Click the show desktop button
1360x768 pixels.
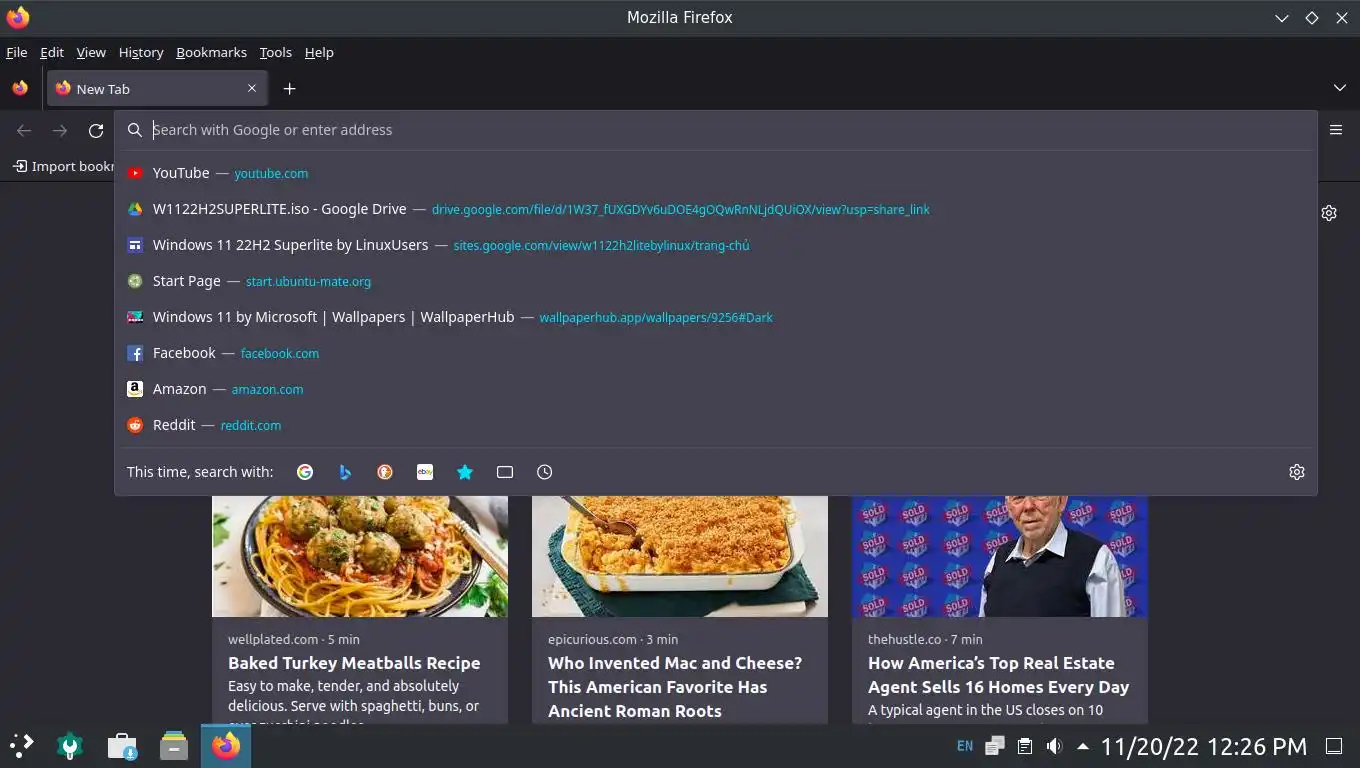coord(1334,746)
